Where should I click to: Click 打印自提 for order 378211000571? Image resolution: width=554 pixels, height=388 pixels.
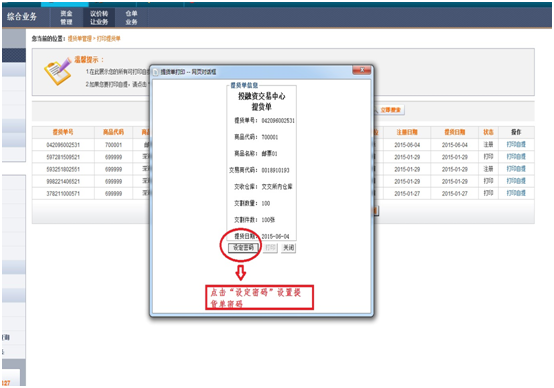(x=516, y=193)
